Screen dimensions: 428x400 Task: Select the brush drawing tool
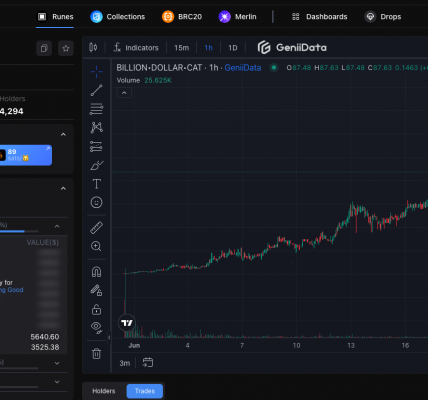click(97, 165)
